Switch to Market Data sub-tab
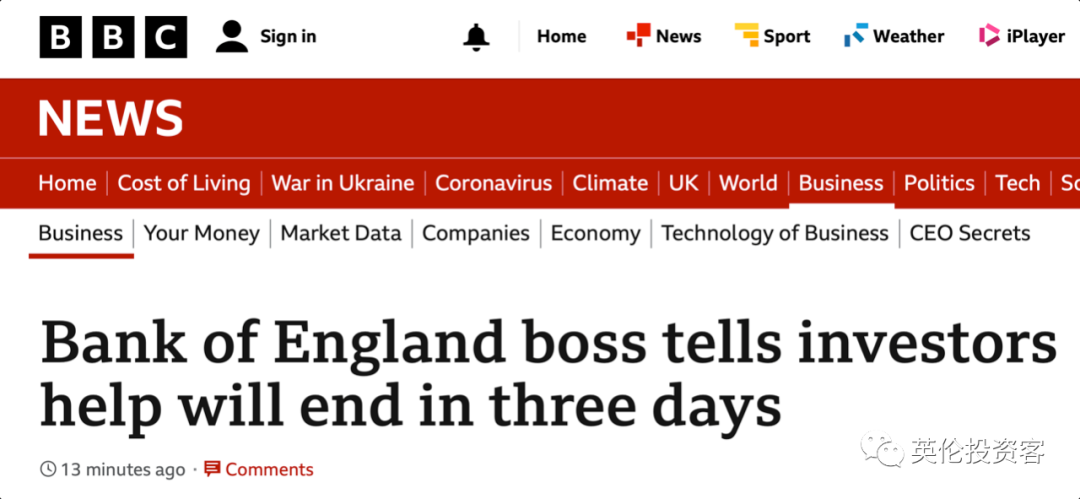The height and width of the screenshot is (499, 1080). [341, 233]
